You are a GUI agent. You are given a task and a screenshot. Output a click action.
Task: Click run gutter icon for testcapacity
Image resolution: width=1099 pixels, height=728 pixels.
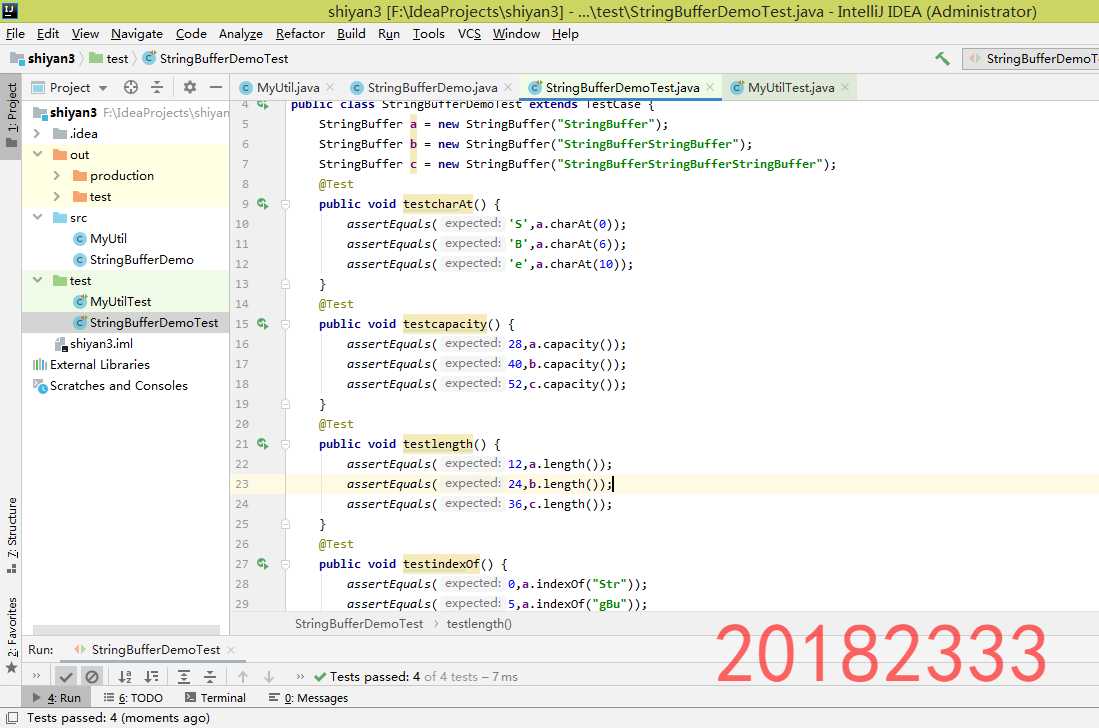click(x=263, y=324)
